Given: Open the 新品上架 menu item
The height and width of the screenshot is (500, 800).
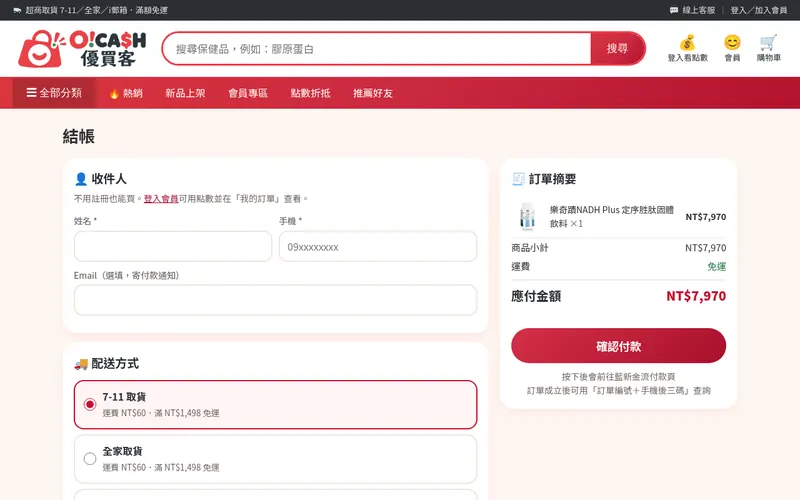Looking at the screenshot, I should tap(185, 93).
